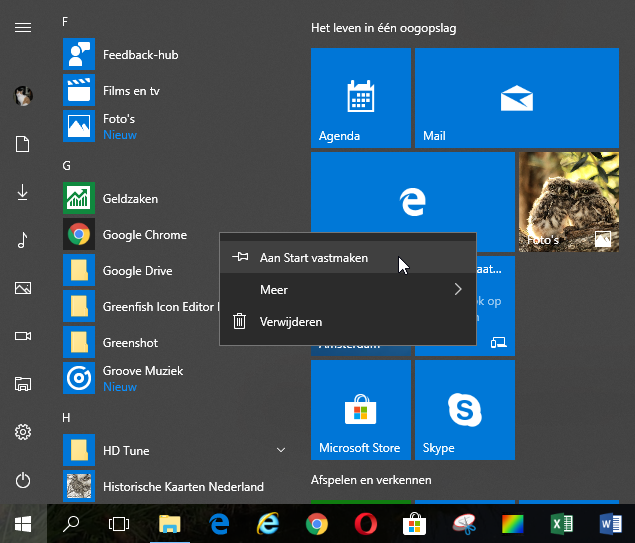Open the Meer submenu
The image size is (635, 543).
pyautogui.click(x=348, y=290)
